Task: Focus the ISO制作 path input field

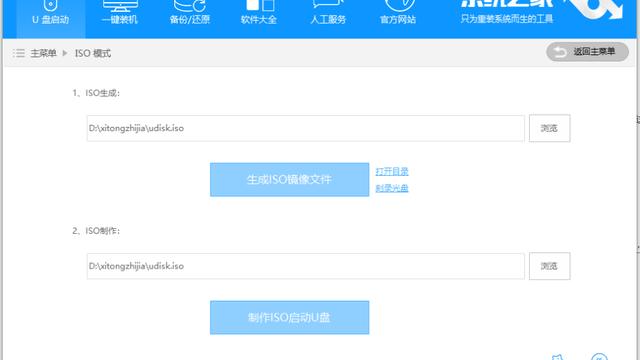Action: coord(305,266)
